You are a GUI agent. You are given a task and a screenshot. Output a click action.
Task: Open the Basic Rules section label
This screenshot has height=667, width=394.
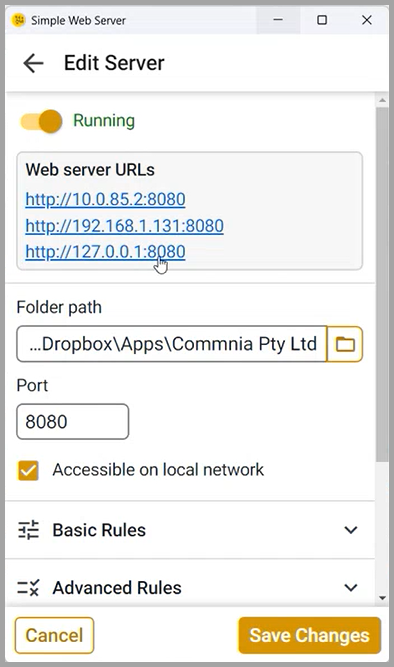point(99,530)
